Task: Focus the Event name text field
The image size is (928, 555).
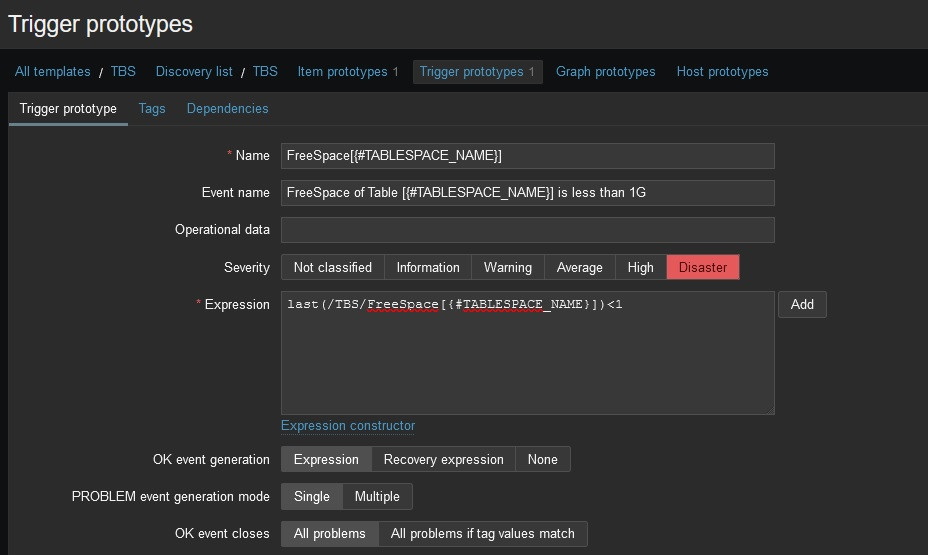Action: tap(527, 193)
